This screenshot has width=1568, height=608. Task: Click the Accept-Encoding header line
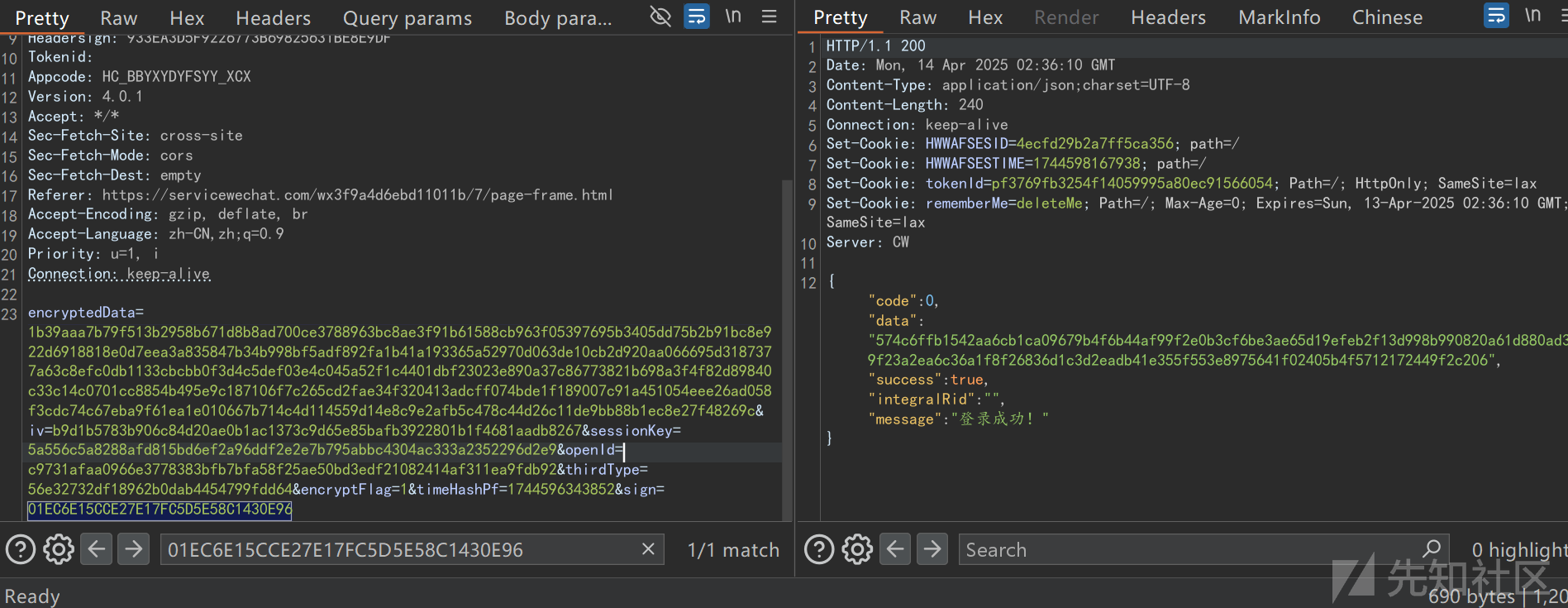coord(168,213)
